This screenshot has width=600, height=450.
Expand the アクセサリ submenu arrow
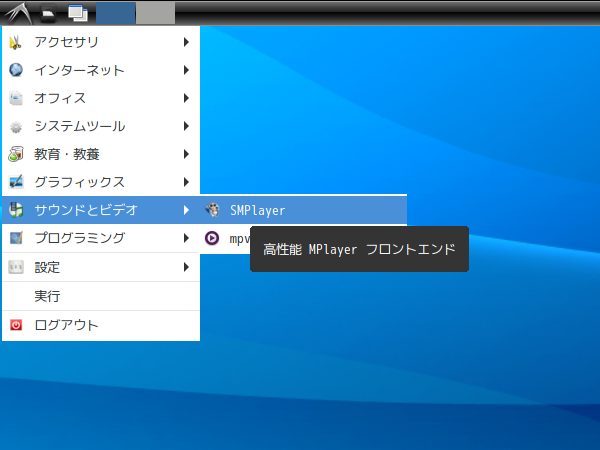(186, 42)
